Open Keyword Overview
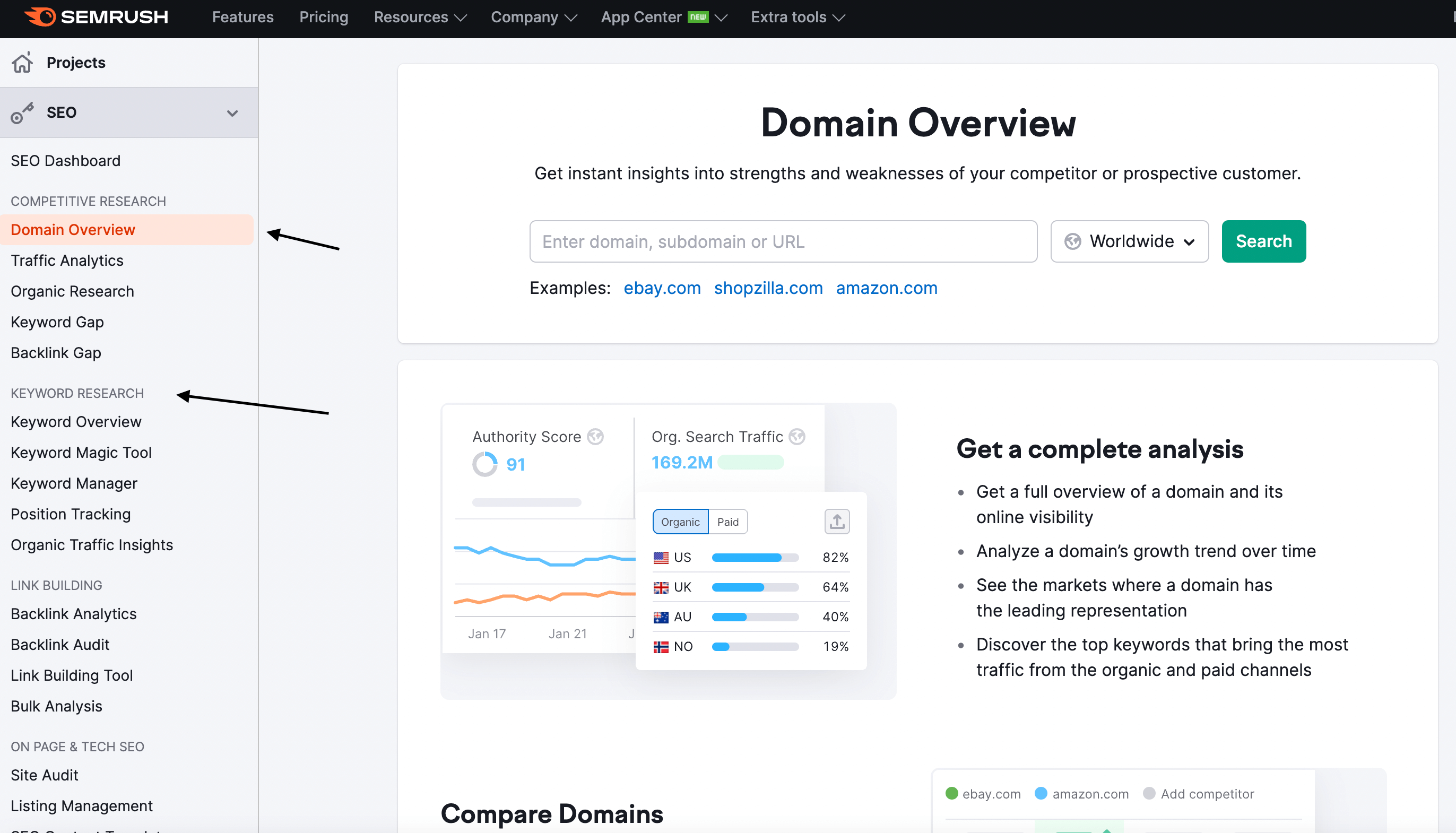The height and width of the screenshot is (833, 1456). pos(76,422)
